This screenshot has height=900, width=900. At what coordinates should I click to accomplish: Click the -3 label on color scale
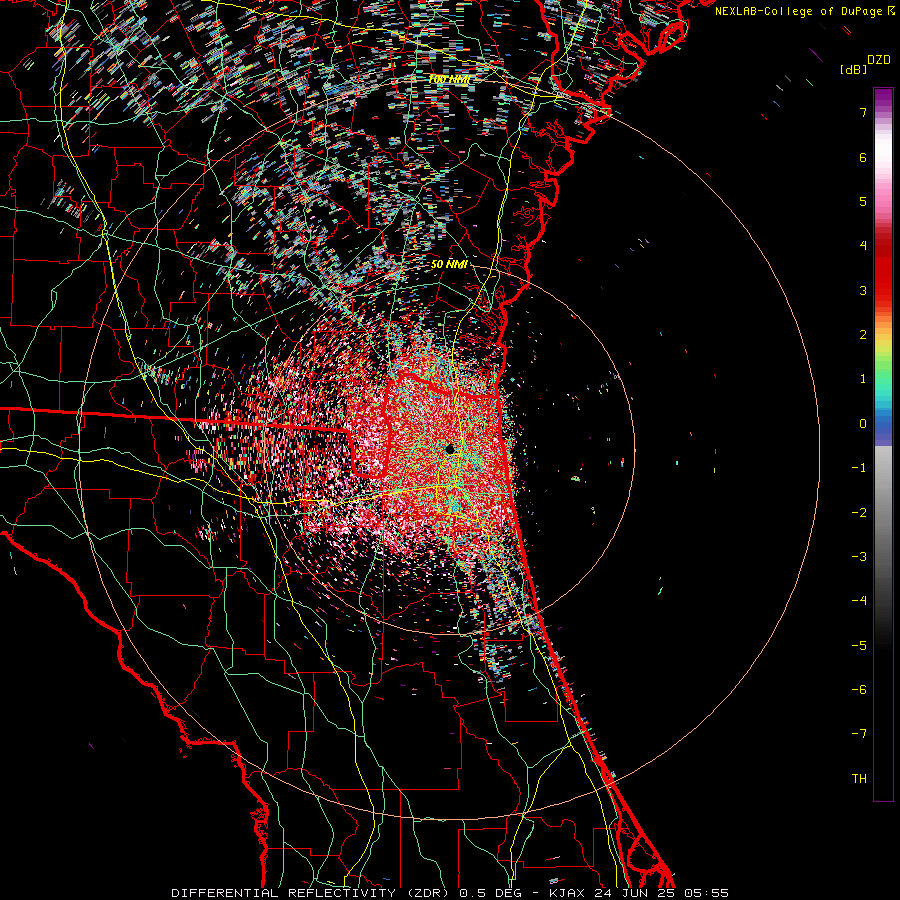pyautogui.click(x=859, y=557)
